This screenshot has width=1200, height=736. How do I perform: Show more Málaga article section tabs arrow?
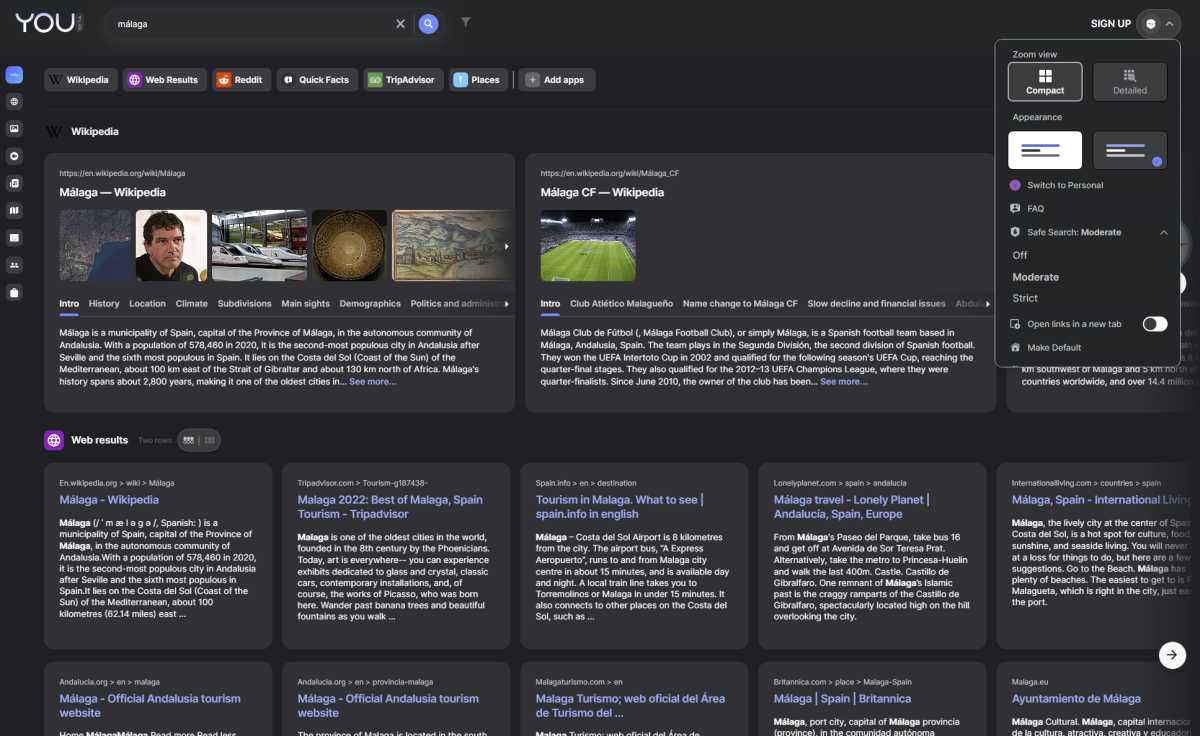coord(507,304)
